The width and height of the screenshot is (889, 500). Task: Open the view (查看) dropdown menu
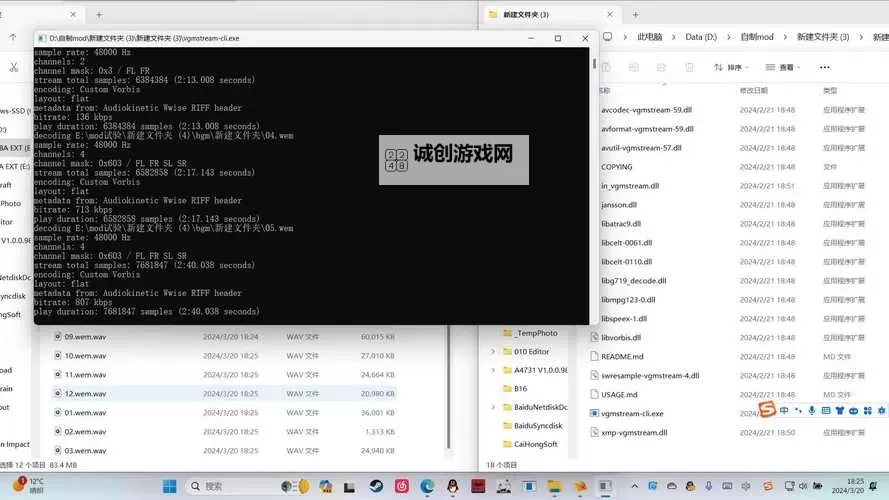point(786,67)
